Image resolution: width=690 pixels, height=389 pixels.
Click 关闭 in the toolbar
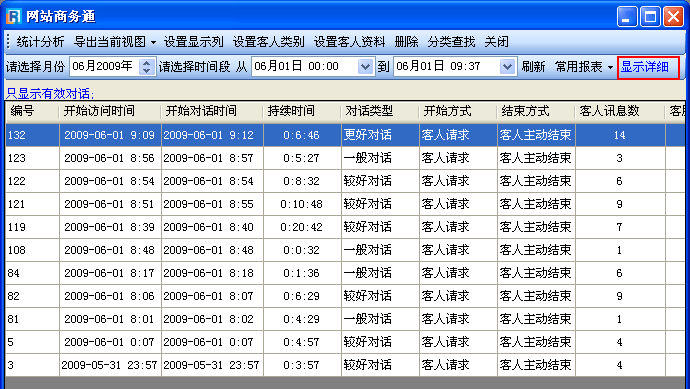click(x=496, y=42)
